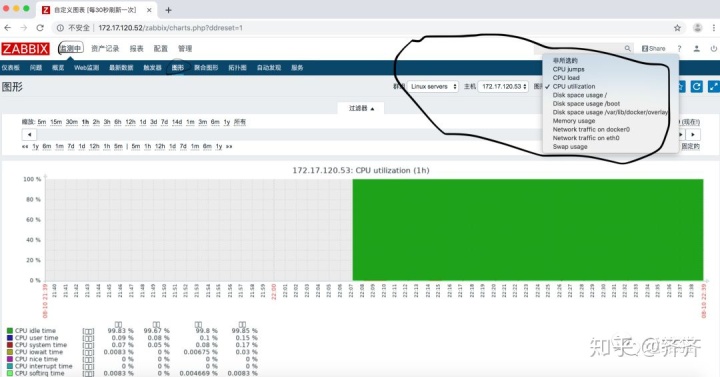
Task: Go to 聚合图形 submenu tab
Action: click(206, 68)
